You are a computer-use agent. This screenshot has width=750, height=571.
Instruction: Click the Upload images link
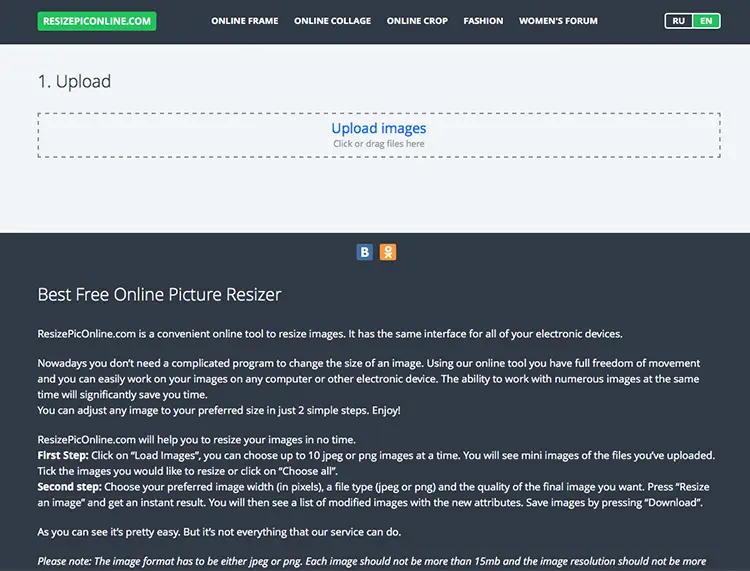[x=379, y=128]
